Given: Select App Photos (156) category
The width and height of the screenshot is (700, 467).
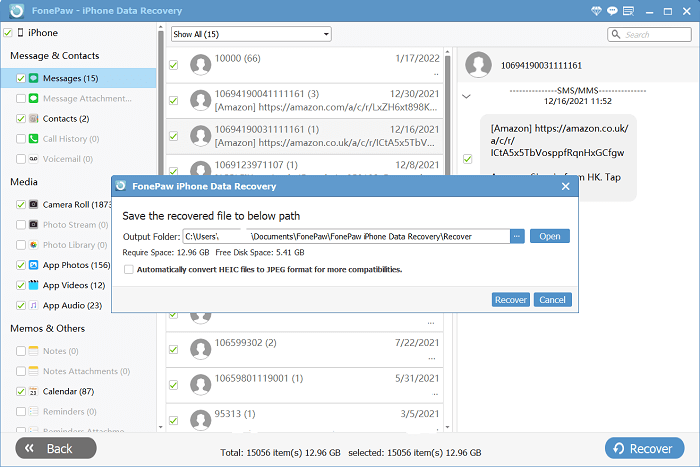Looking at the screenshot, I should click(x=76, y=265).
